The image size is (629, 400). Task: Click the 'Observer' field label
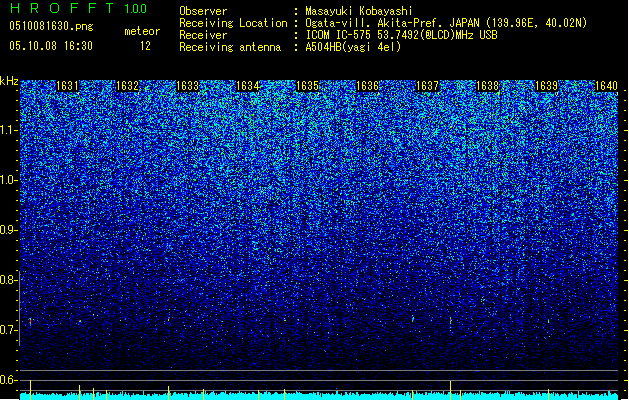[x=203, y=11]
